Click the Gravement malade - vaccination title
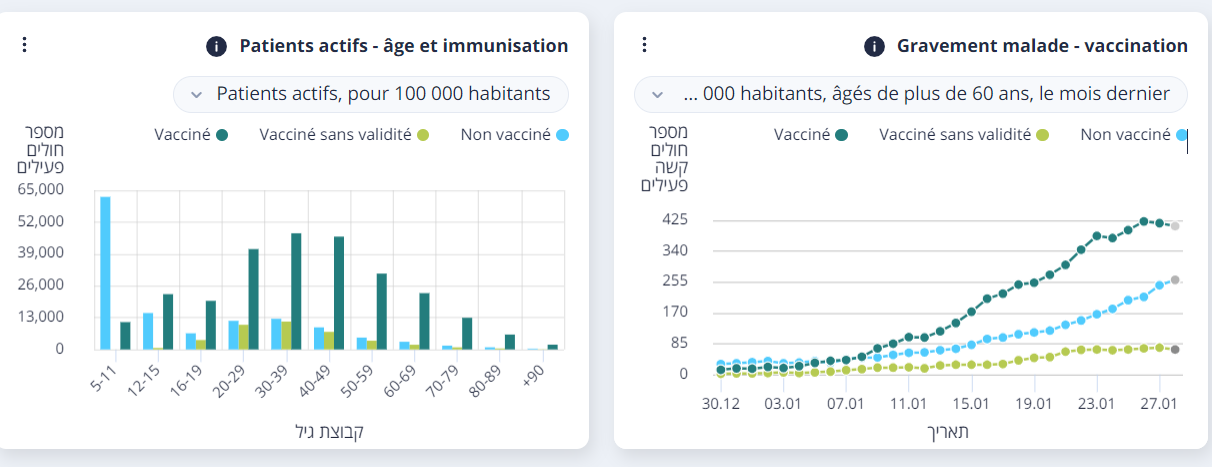The image size is (1212, 467). click(x=1042, y=46)
